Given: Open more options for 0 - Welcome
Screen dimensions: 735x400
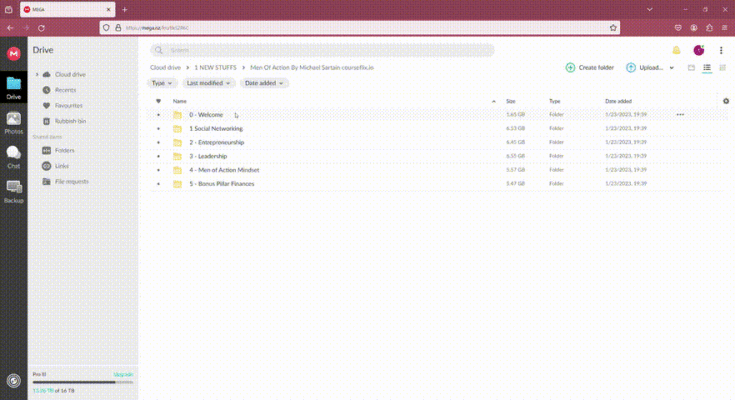Looking at the screenshot, I should coord(680,115).
